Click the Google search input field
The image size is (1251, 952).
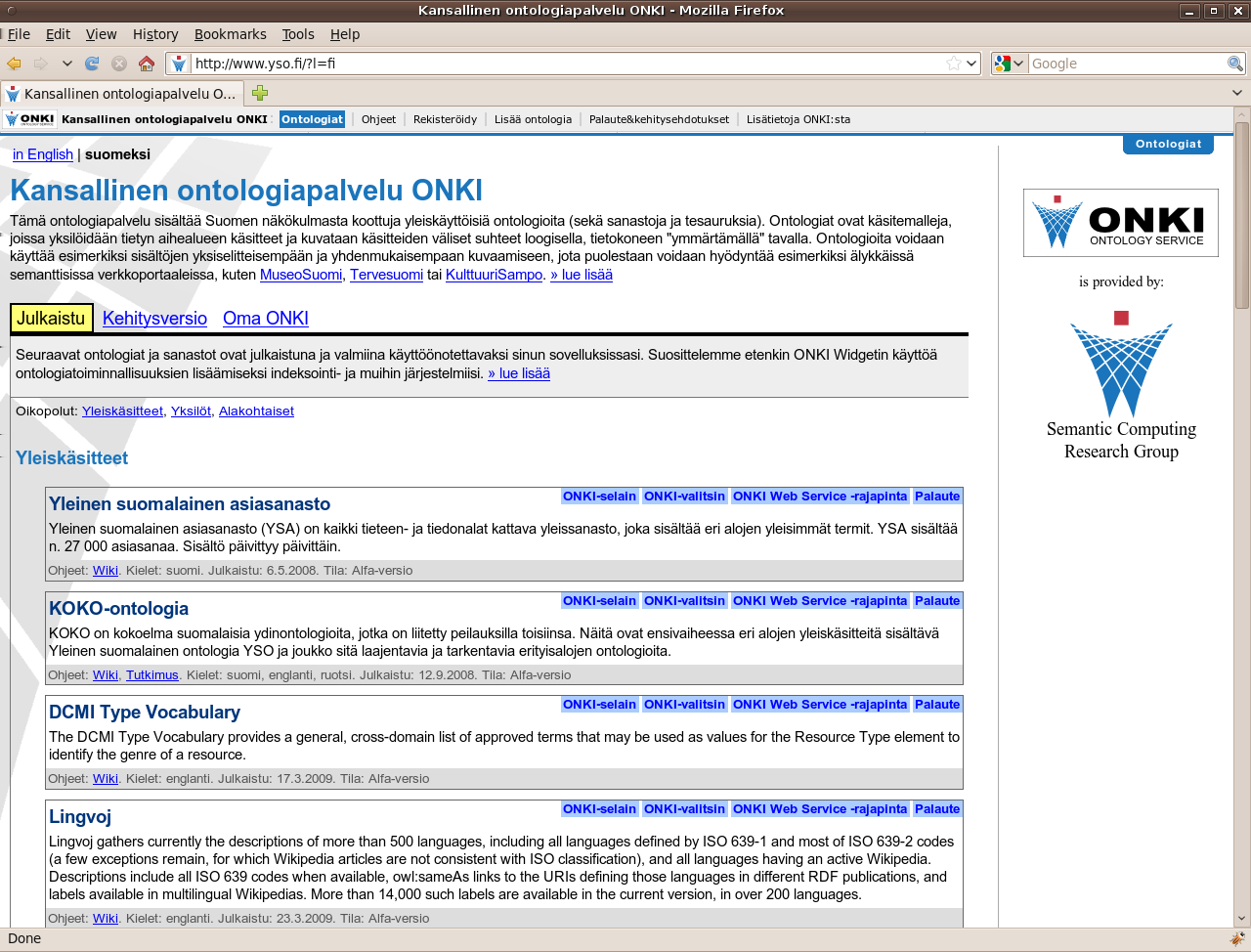click(1128, 64)
